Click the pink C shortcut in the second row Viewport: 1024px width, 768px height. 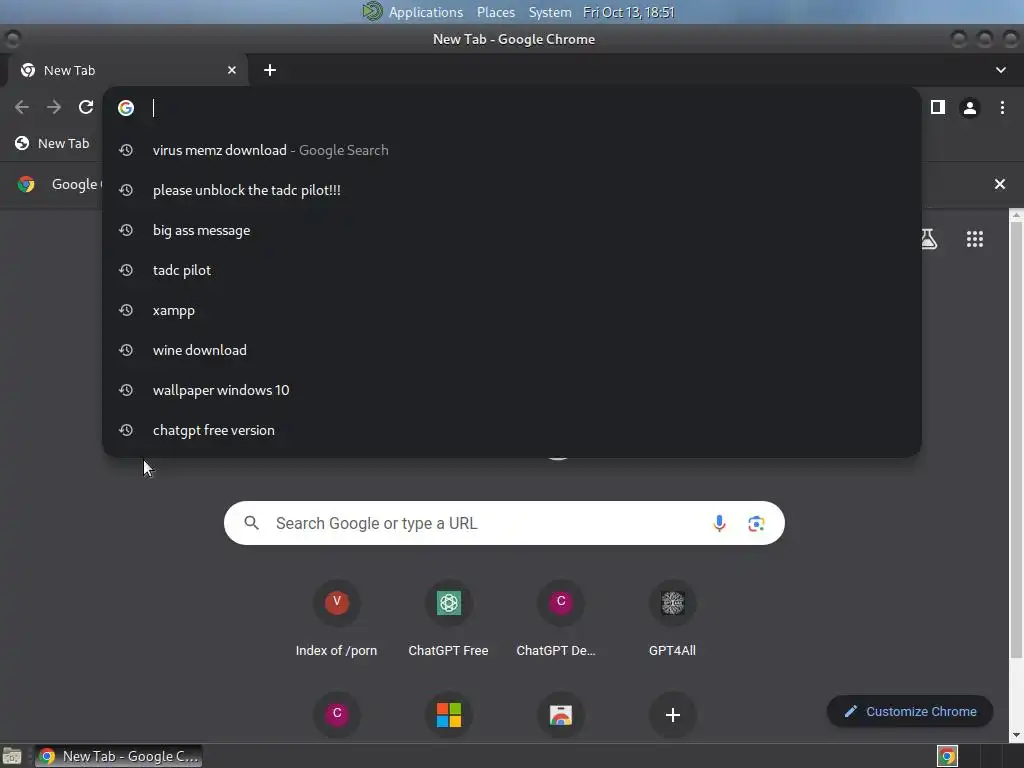point(337,714)
